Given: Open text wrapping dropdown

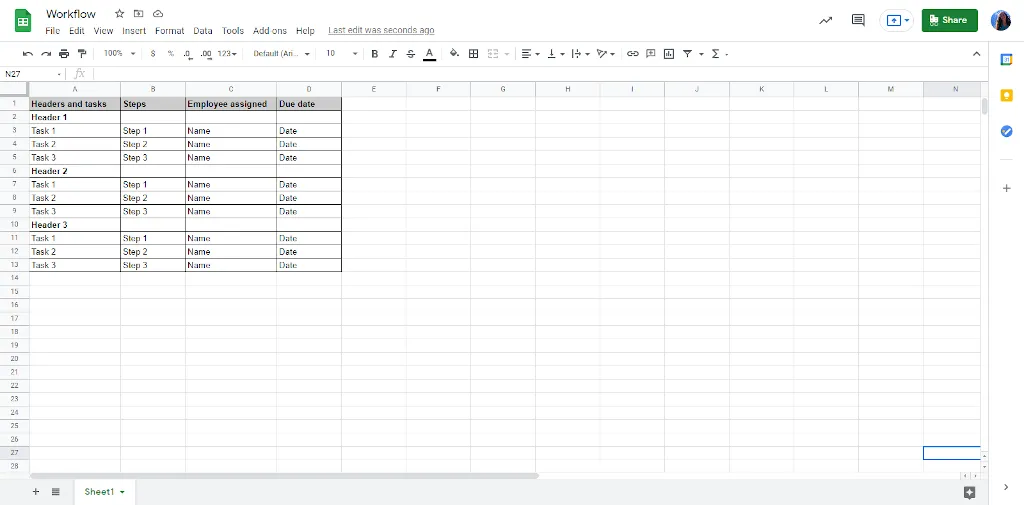Looking at the screenshot, I should [x=581, y=54].
